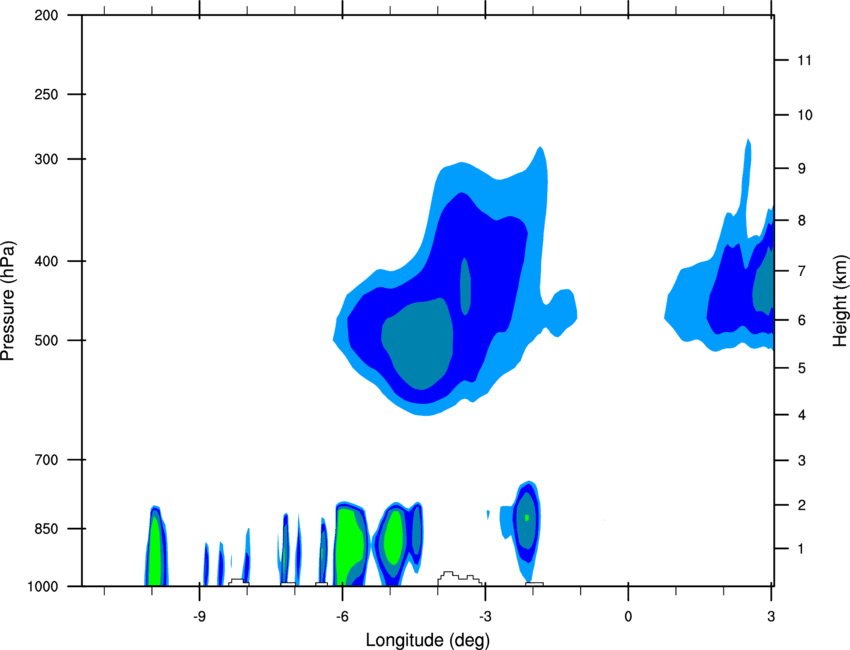Image resolution: width=850 pixels, height=650 pixels.
Task: Click the 3 km height label
Action: 801,461
